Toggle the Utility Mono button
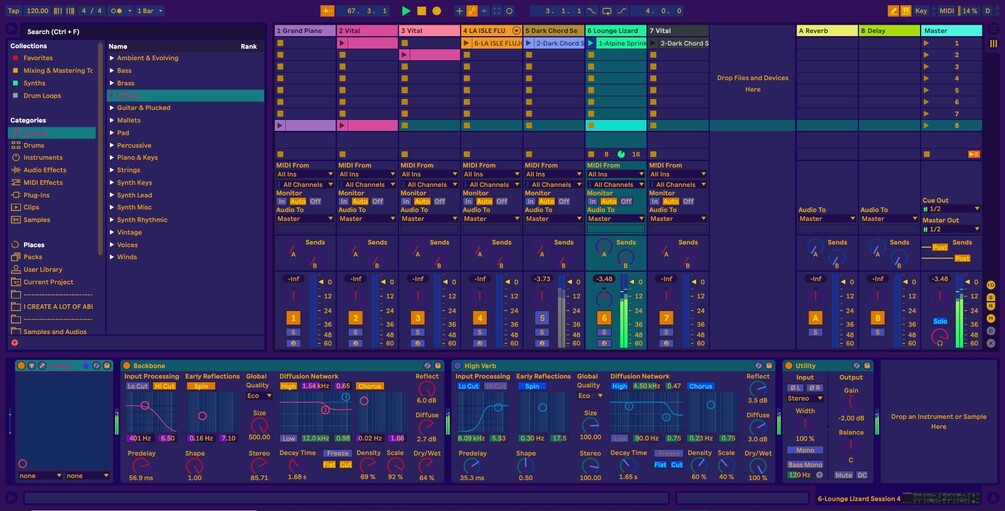 pos(805,450)
